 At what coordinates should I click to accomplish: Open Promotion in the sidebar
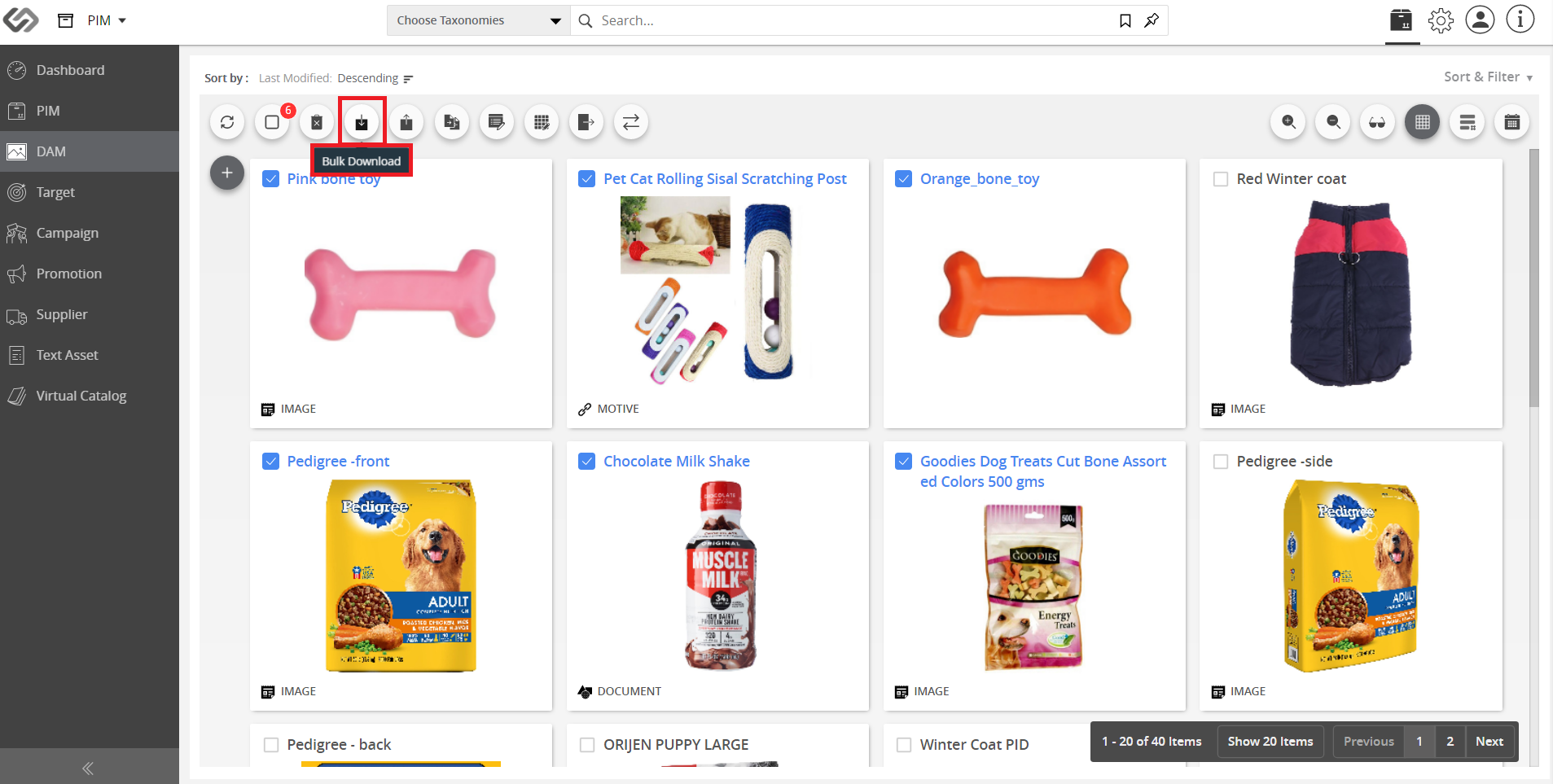(90, 274)
